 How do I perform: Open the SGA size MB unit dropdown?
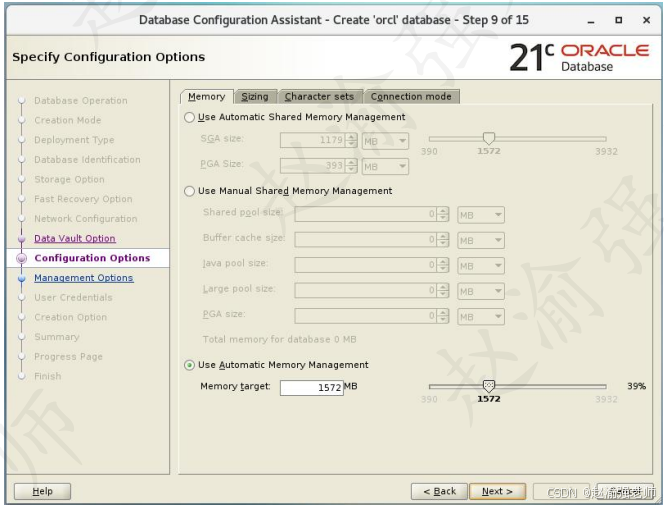pyautogui.click(x=385, y=141)
